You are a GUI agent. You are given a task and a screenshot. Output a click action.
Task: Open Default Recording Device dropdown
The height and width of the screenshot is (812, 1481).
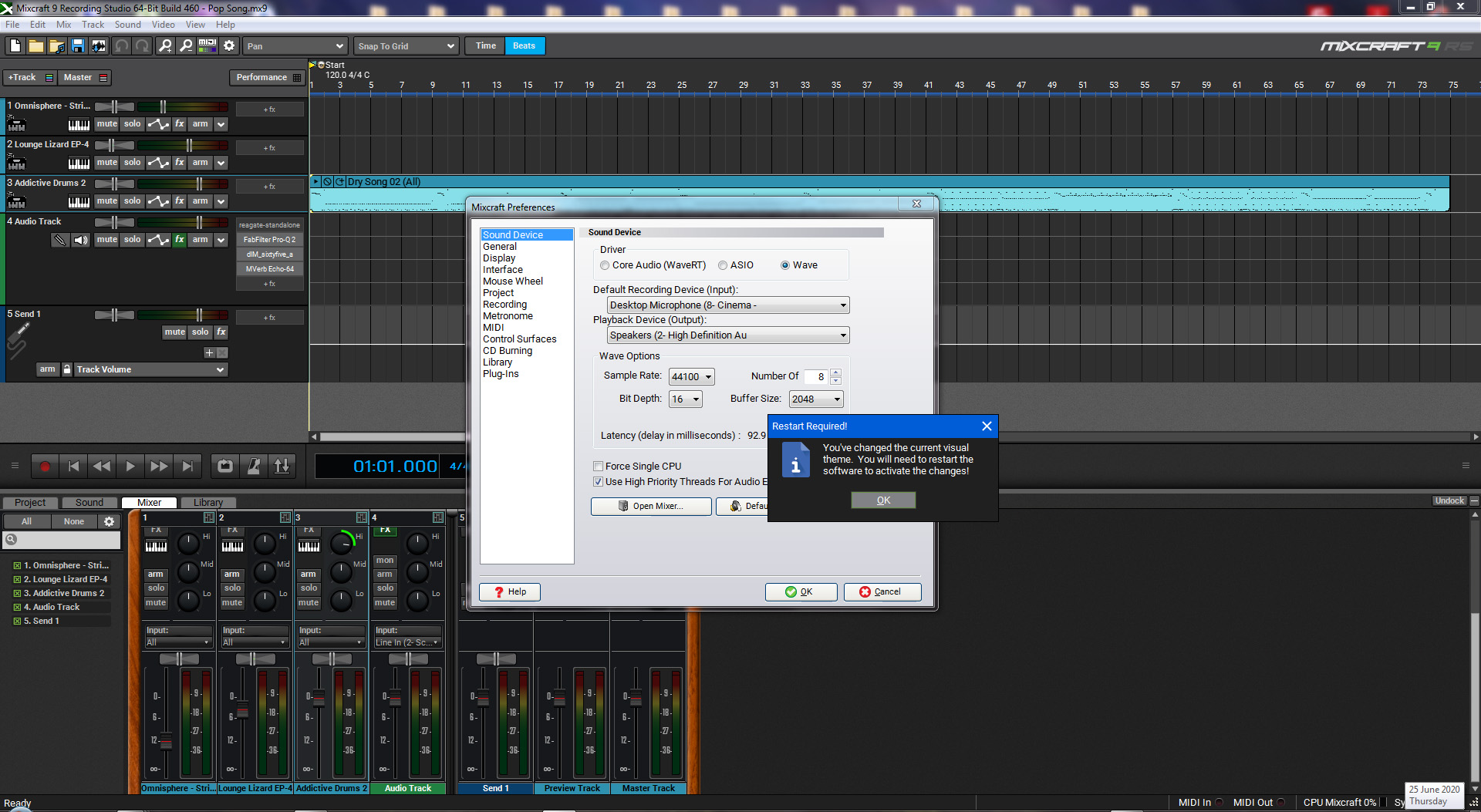[x=728, y=305]
